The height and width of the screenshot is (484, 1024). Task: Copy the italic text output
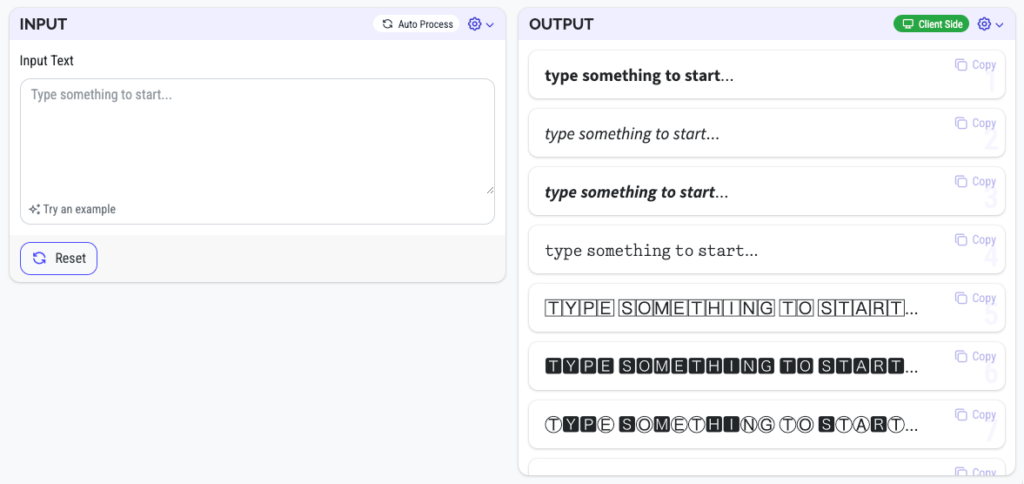click(975, 123)
